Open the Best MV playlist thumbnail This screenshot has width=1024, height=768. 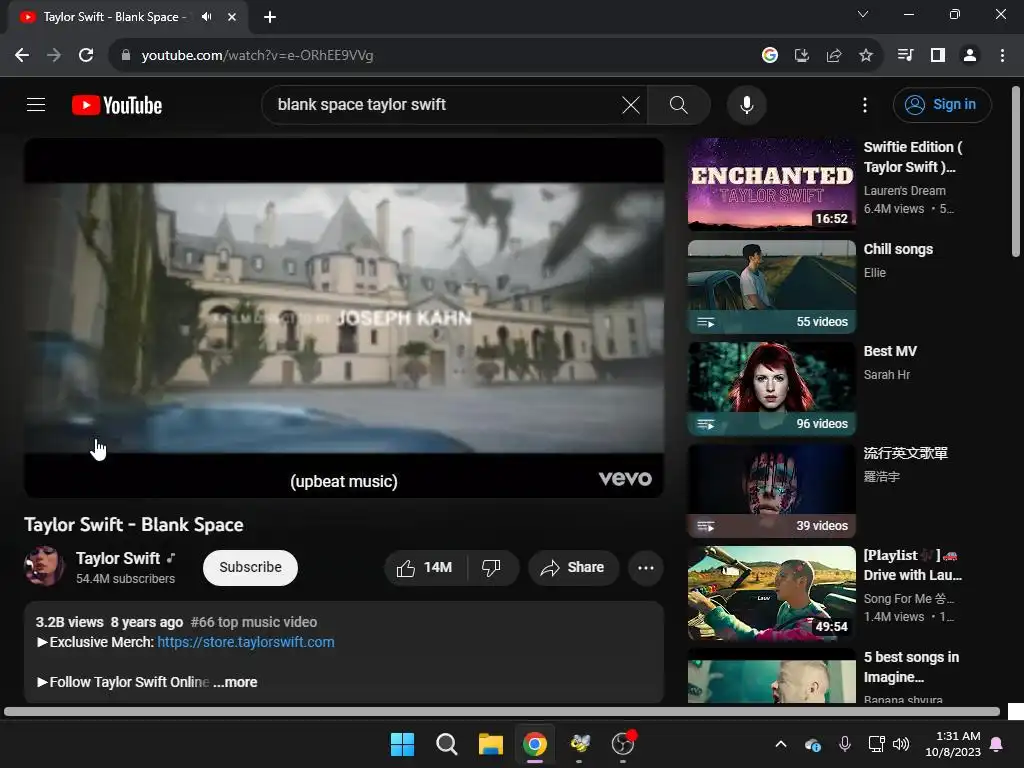tap(771, 388)
